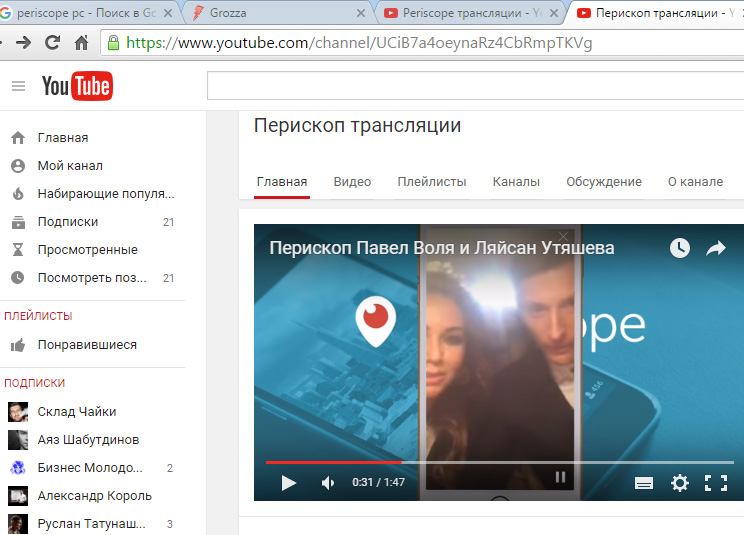Click video title Перископ Павел Воля
This screenshot has width=744, height=535.
442,248
